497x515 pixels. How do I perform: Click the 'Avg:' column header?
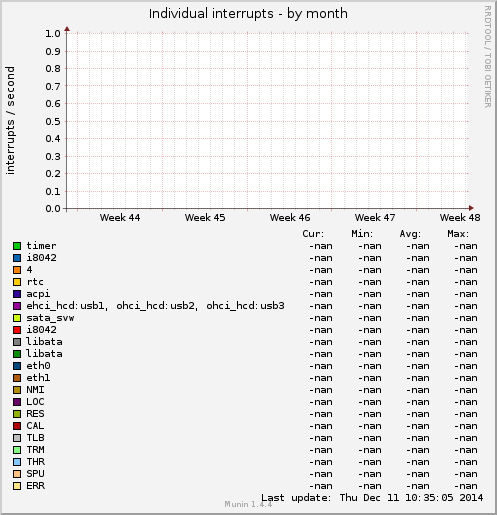[x=410, y=234]
